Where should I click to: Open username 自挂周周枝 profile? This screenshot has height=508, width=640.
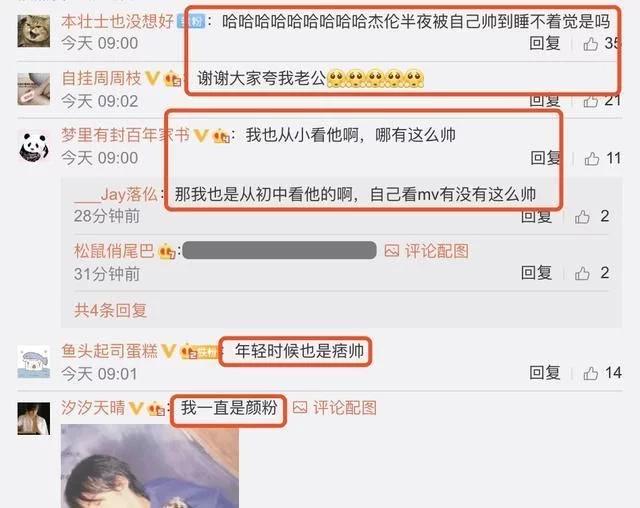[101, 78]
